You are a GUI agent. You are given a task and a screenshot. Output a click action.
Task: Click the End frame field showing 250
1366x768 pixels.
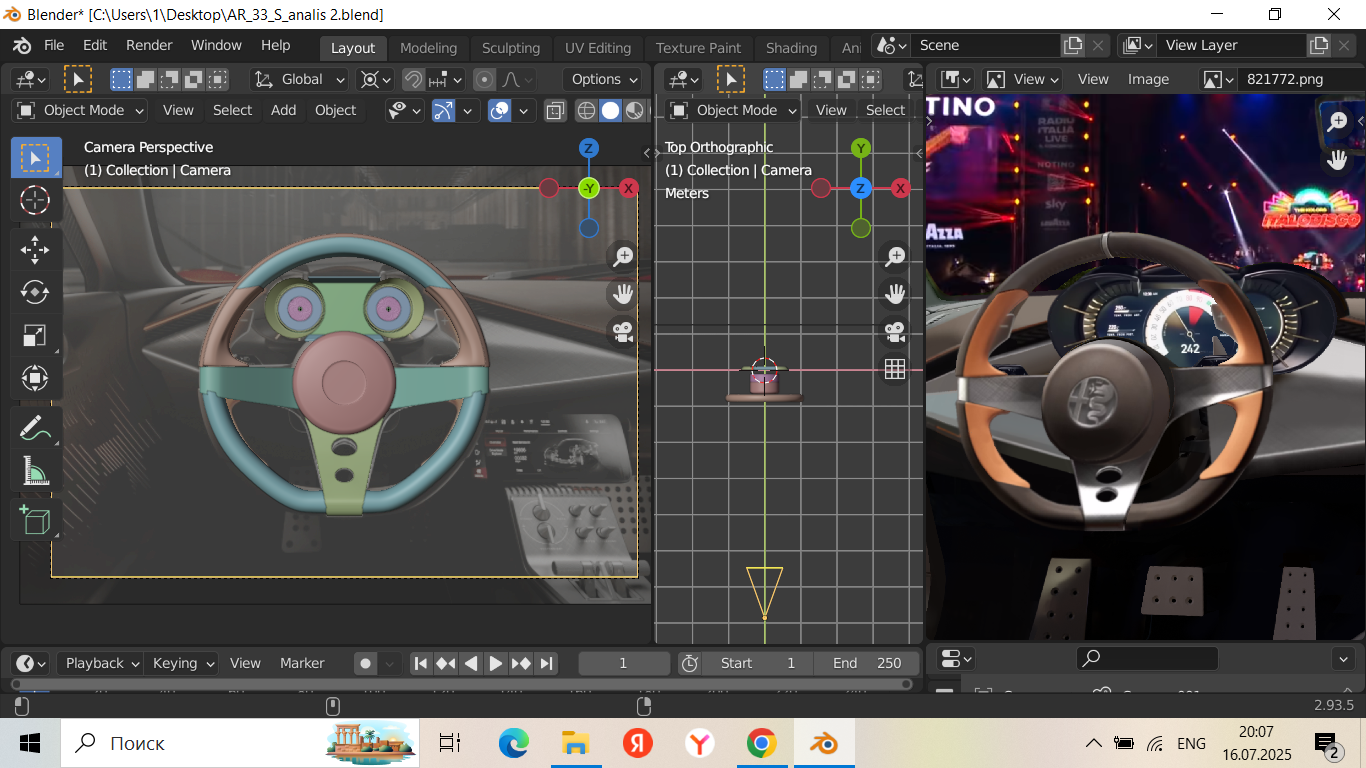pos(866,663)
